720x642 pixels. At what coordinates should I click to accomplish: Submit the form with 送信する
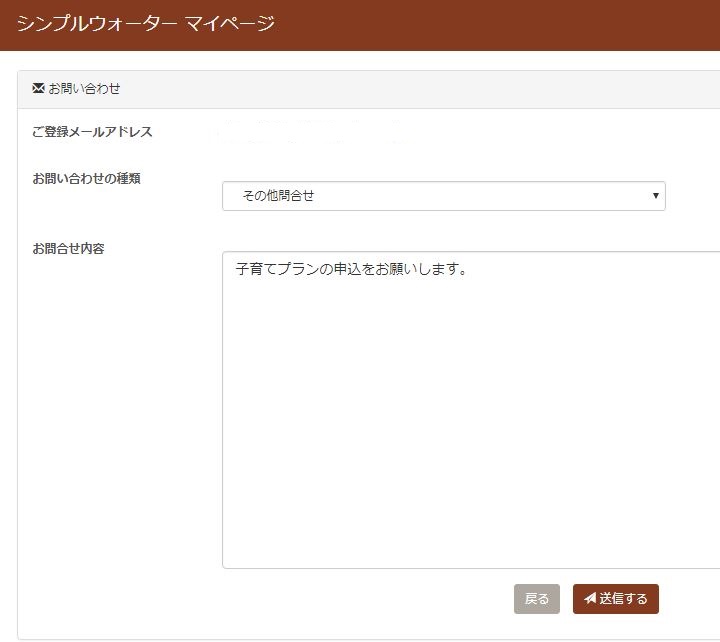click(x=616, y=599)
